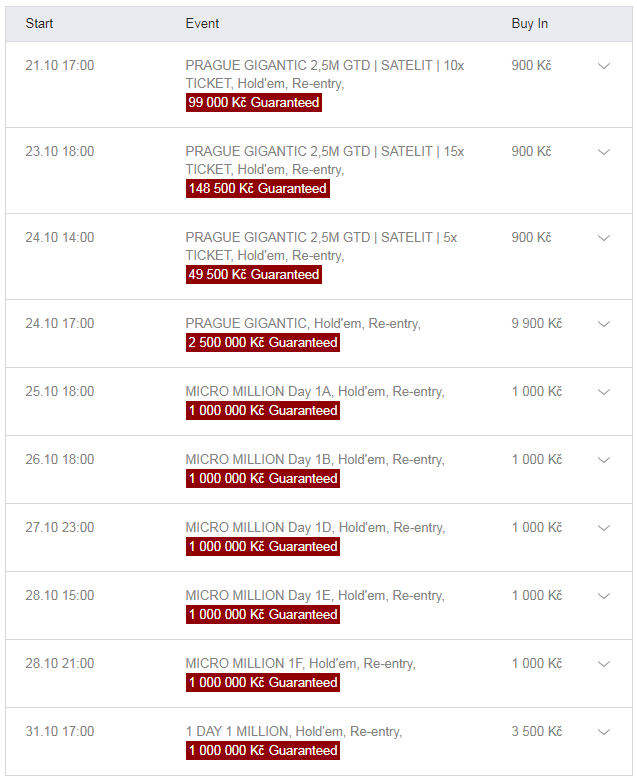Click the Event column header

(x=202, y=23)
